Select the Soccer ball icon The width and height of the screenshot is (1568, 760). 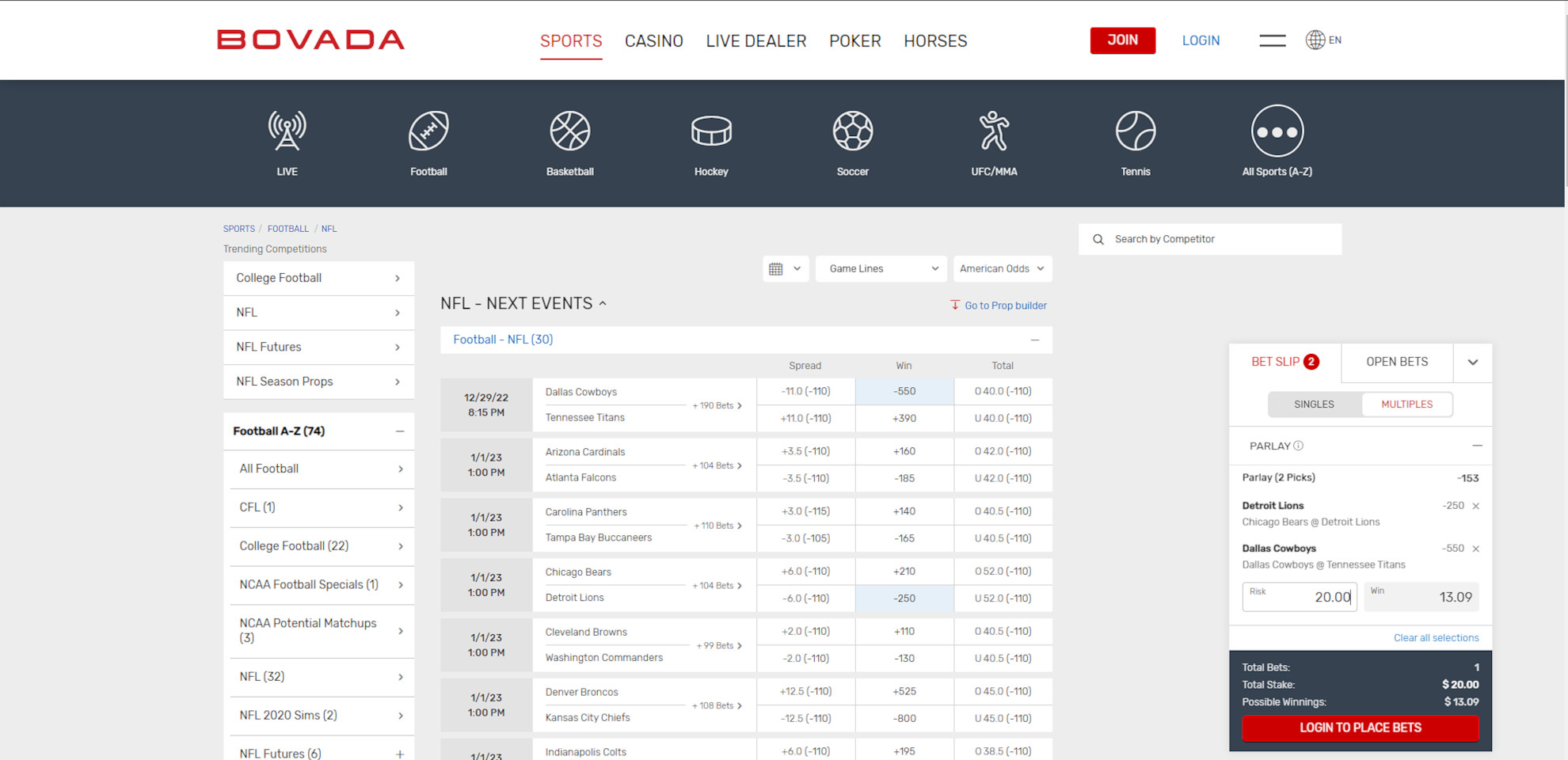(853, 131)
